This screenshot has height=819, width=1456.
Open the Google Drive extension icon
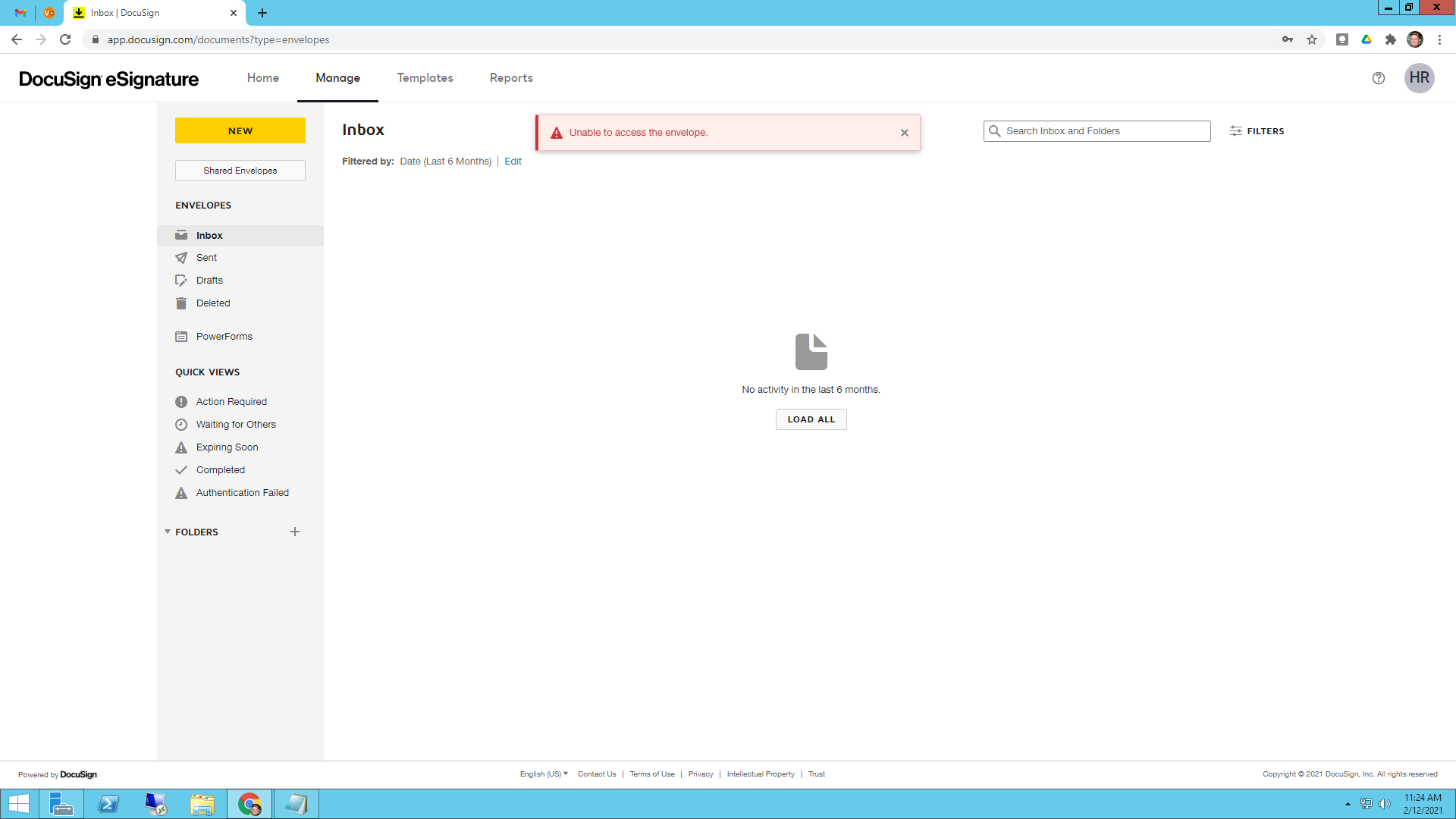(x=1367, y=39)
